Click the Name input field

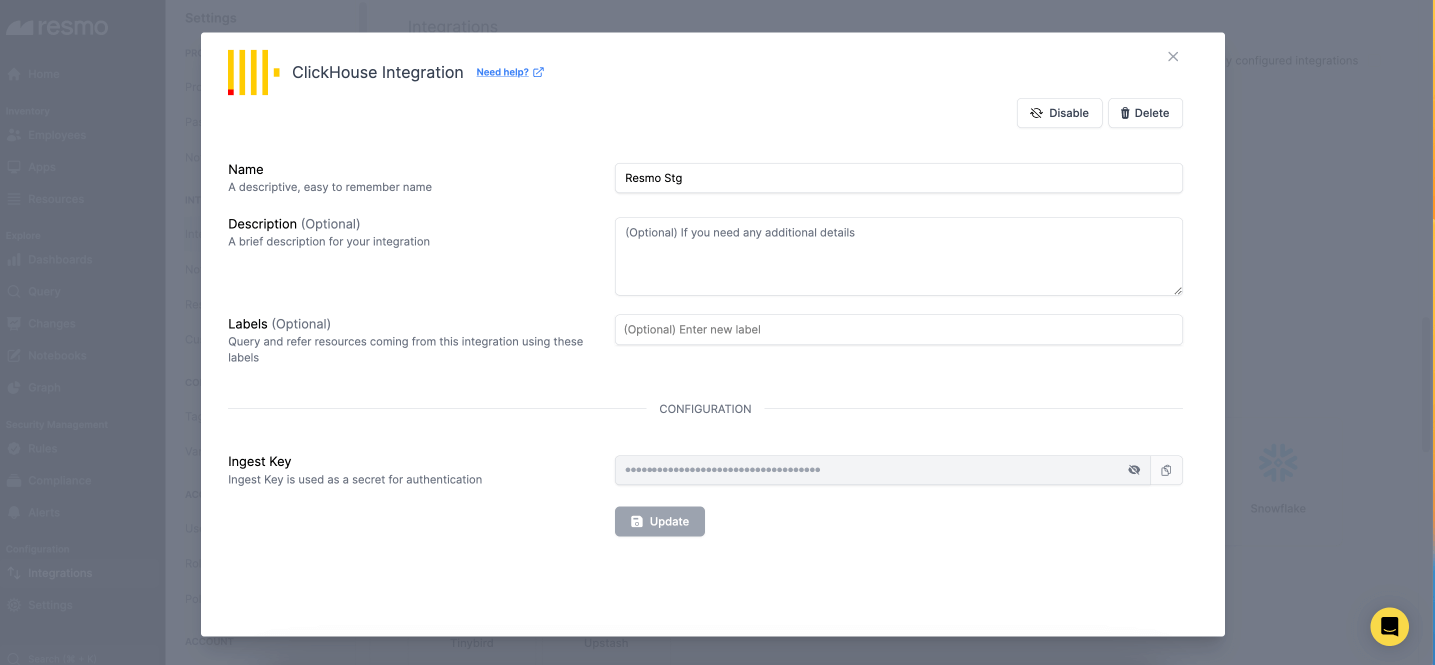pyautogui.click(x=898, y=178)
